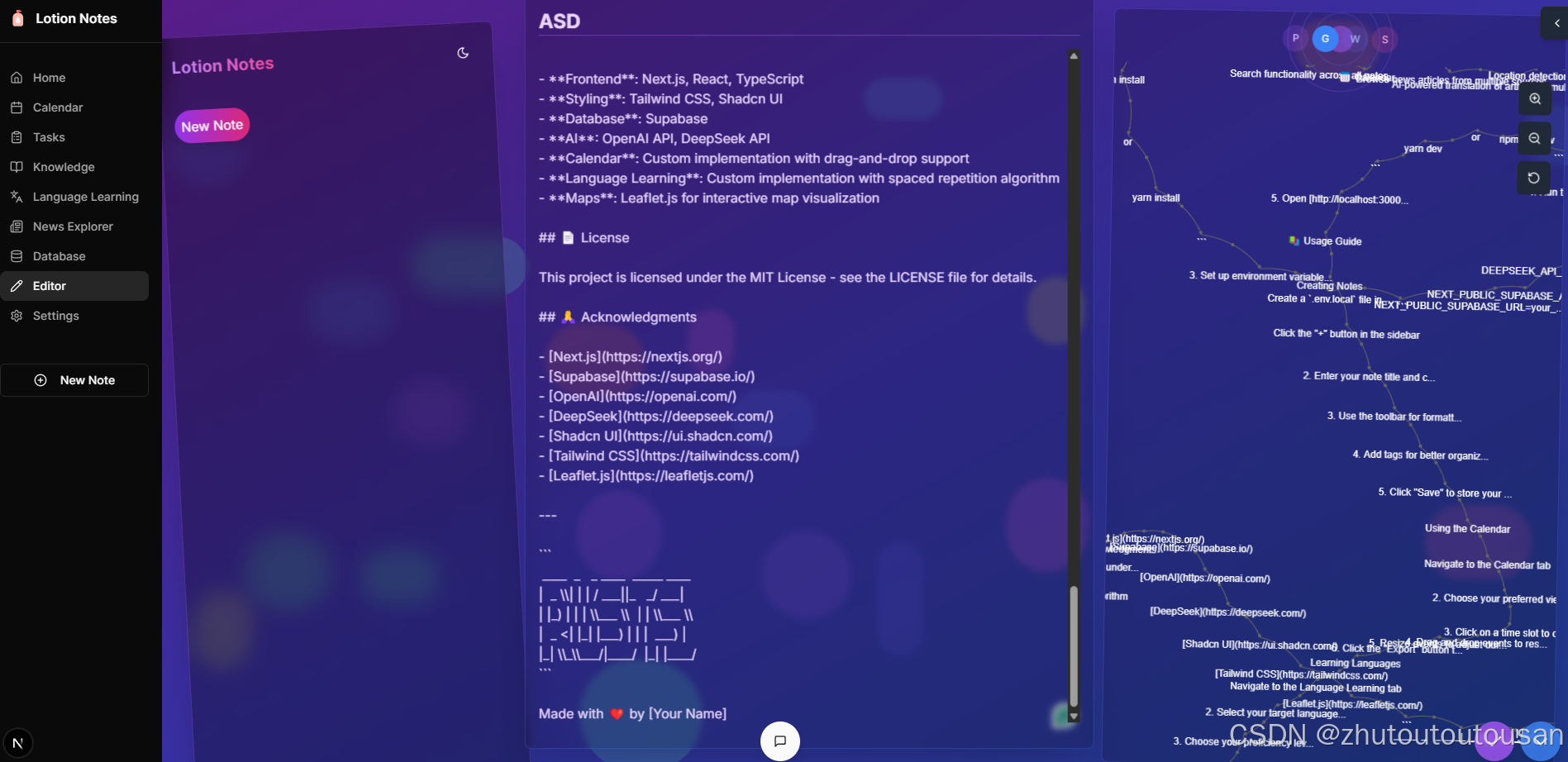Click '4. Add tags for better organiz...' node
This screenshot has height=762, width=1568.
pos(1420,455)
